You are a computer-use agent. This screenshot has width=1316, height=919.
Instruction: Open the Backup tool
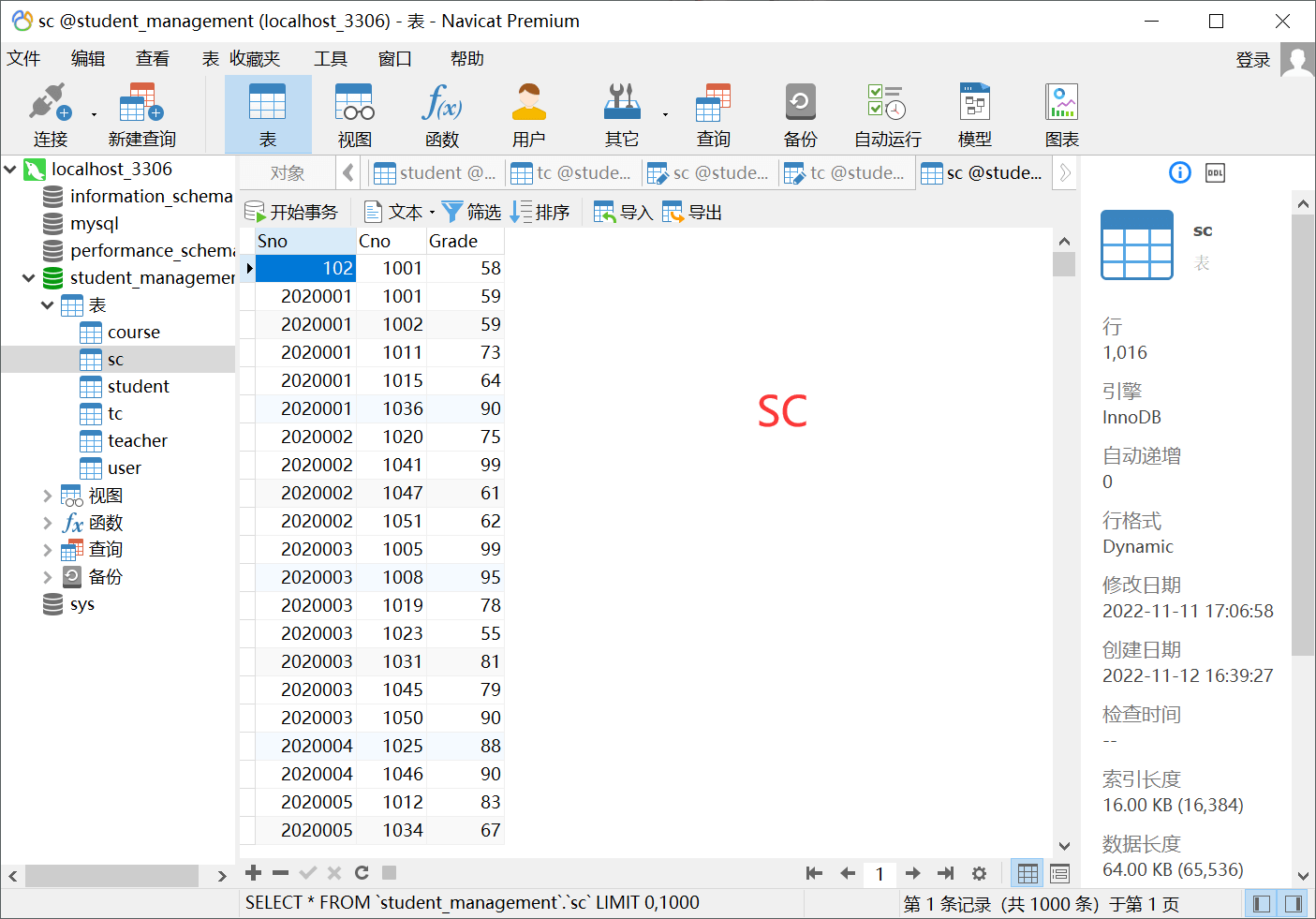pos(800,115)
